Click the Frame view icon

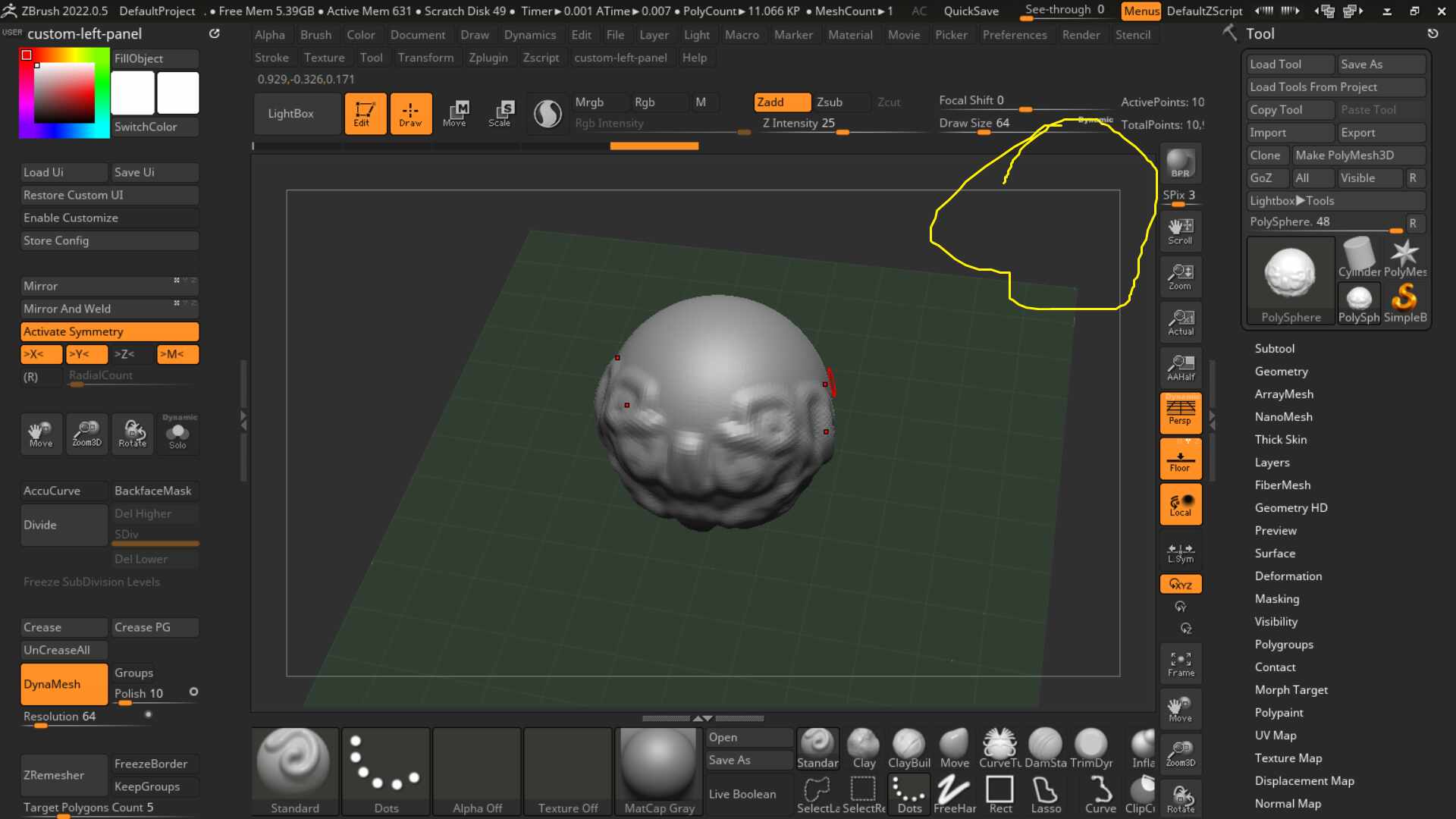click(1180, 664)
